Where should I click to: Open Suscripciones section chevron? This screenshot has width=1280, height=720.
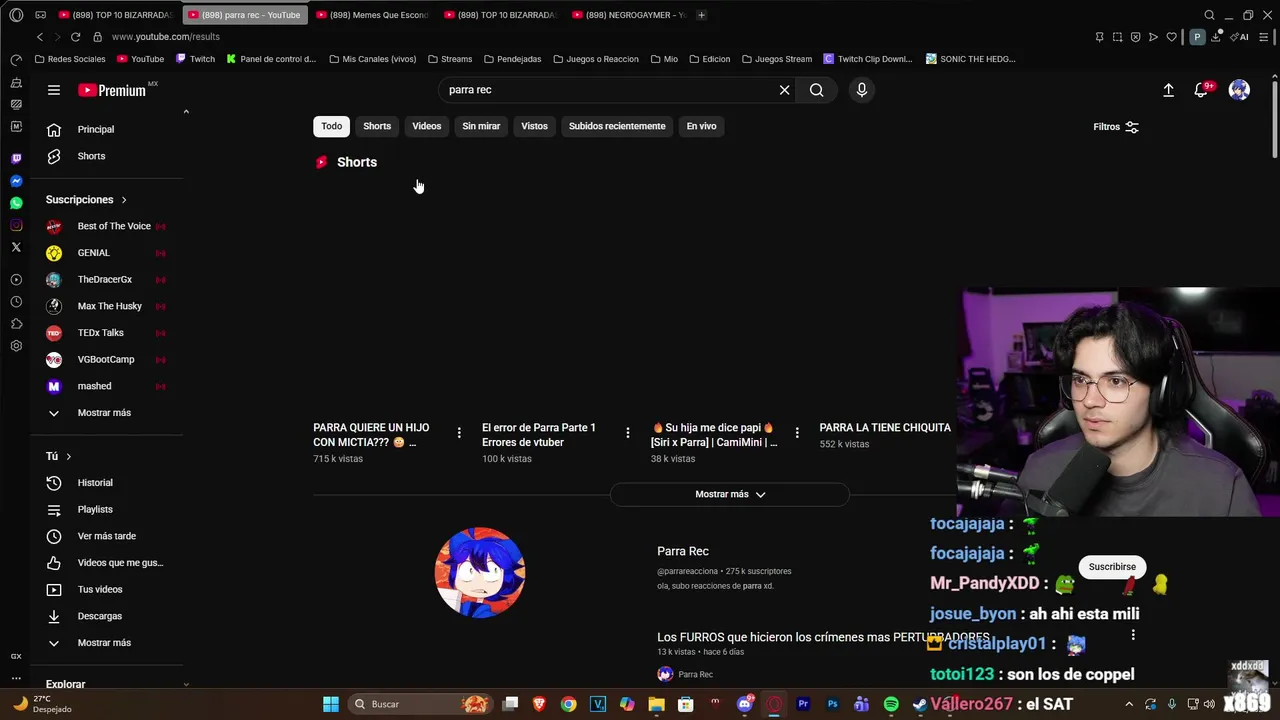pos(124,200)
